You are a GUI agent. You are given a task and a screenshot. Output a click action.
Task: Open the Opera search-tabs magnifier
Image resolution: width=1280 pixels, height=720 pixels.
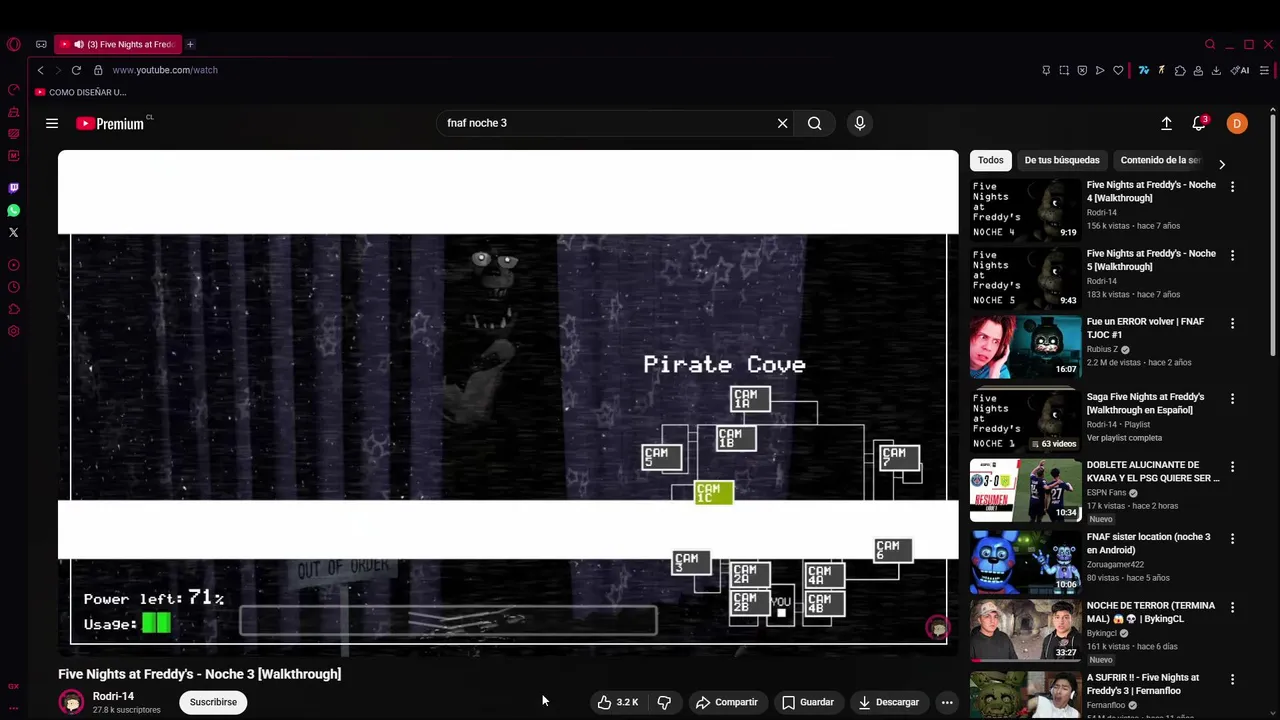click(1210, 44)
